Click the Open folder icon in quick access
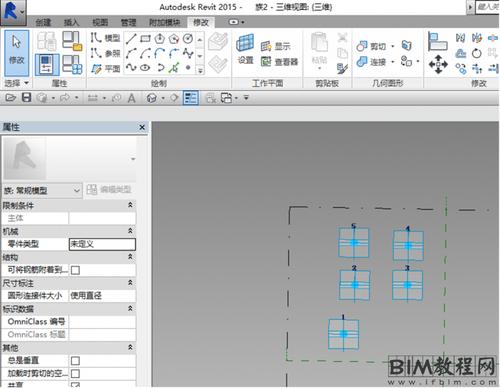The width and height of the screenshot is (500, 388). (10, 98)
